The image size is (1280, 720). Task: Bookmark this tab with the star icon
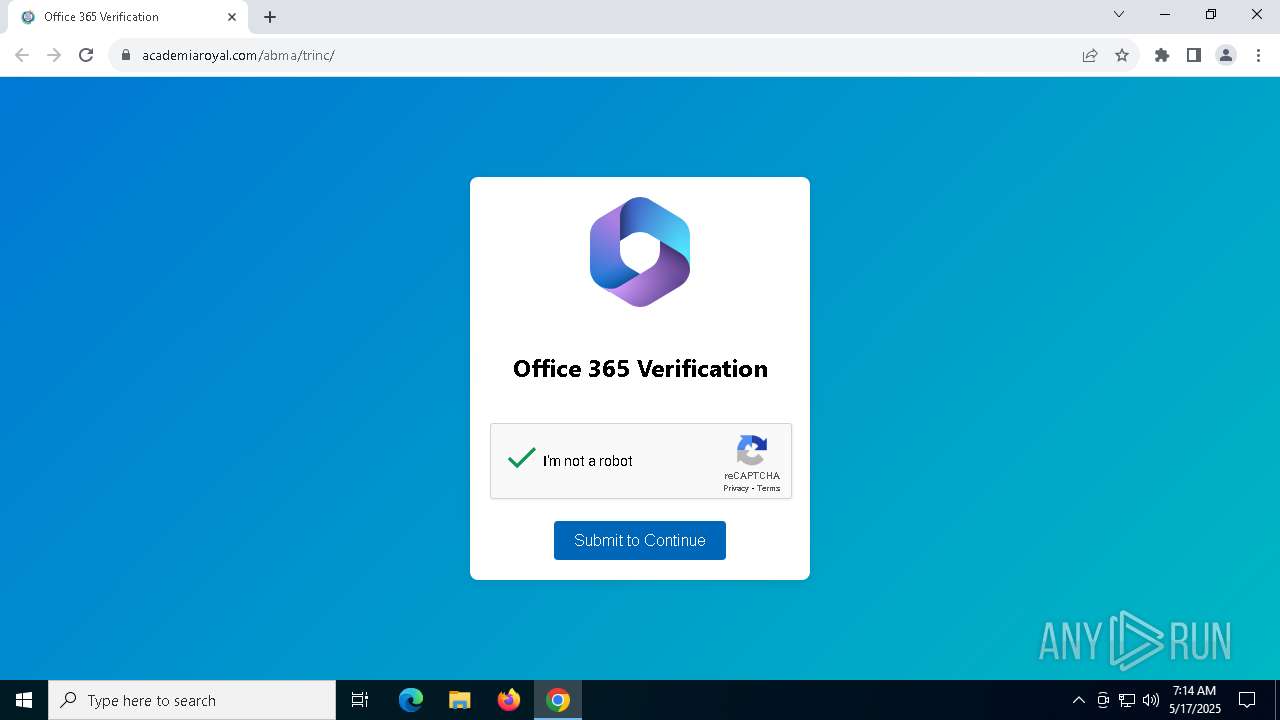coord(1122,55)
